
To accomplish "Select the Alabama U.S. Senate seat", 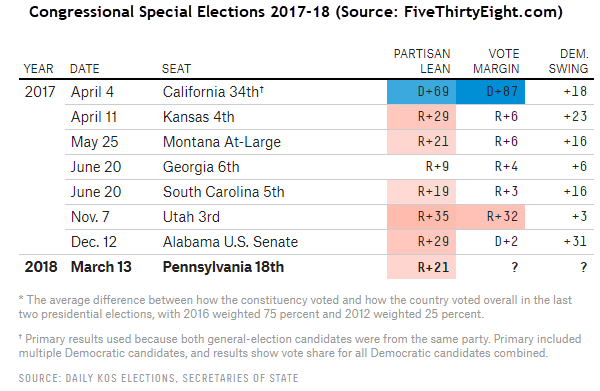I will tap(230, 242).
